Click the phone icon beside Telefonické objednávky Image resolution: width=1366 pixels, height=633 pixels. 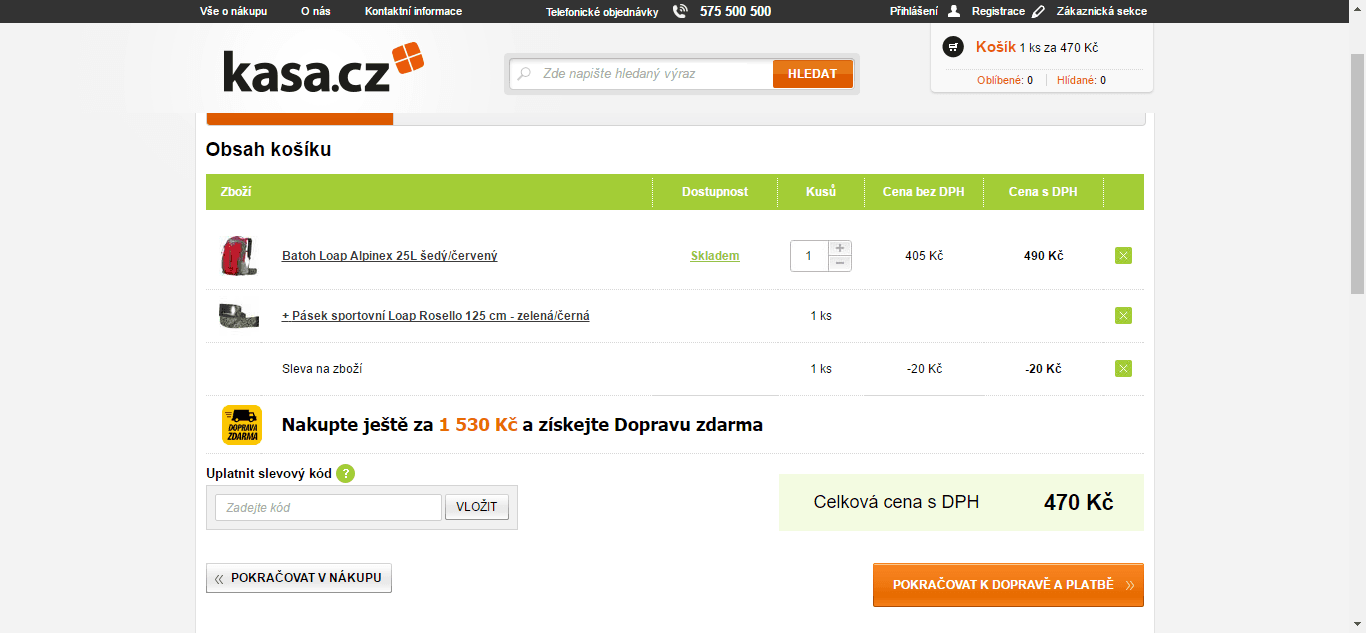(x=681, y=12)
